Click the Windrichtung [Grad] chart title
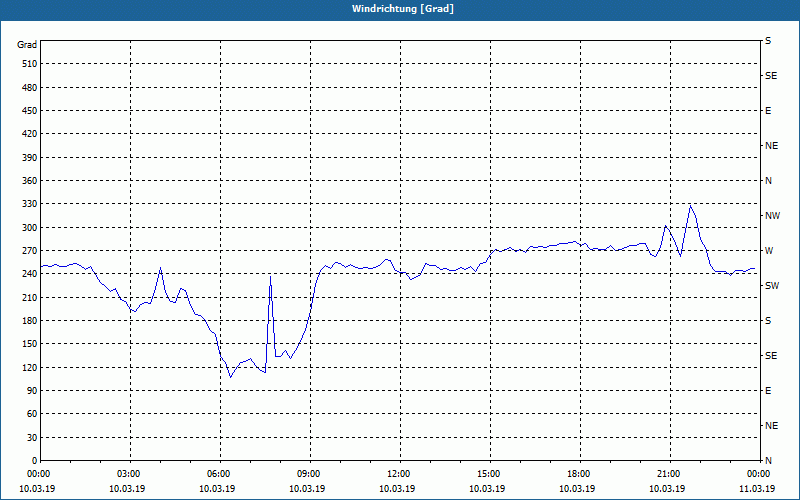 [x=403, y=9]
